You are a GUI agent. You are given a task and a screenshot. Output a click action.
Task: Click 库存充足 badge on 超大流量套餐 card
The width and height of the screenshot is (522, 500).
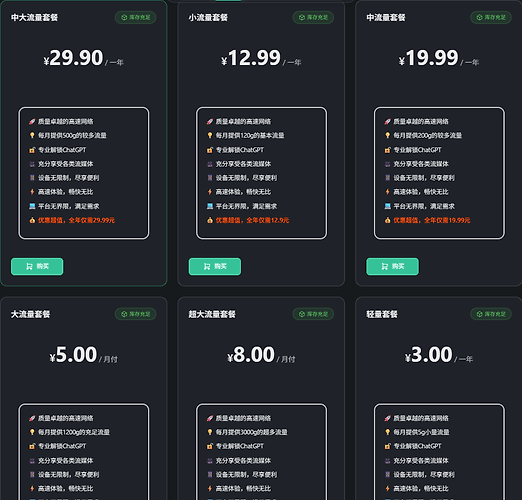pyautogui.click(x=313, y=314)
